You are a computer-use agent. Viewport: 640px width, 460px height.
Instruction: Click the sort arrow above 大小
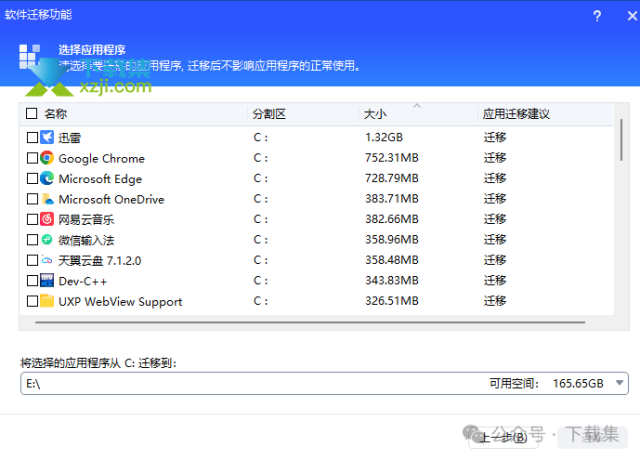[x=417, y=106]
